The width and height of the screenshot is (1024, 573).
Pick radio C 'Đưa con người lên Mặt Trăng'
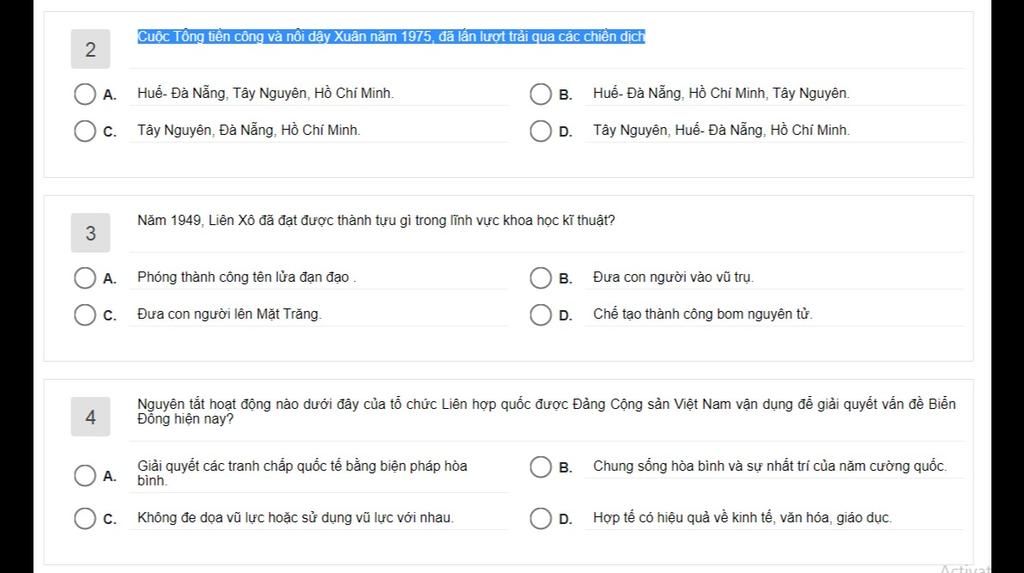[x=85, y=315]
